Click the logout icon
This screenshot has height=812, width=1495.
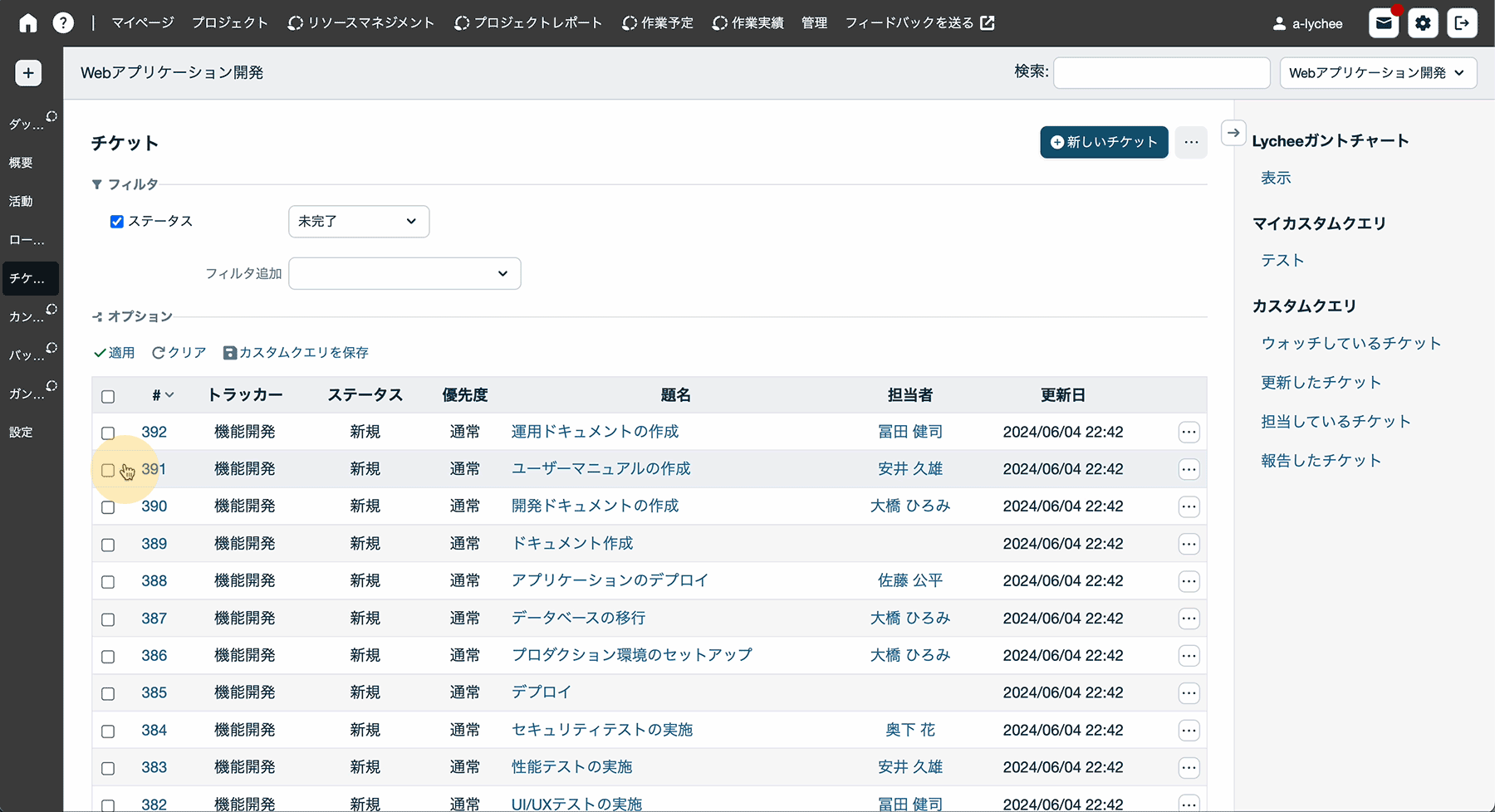tap(1462, 23)
